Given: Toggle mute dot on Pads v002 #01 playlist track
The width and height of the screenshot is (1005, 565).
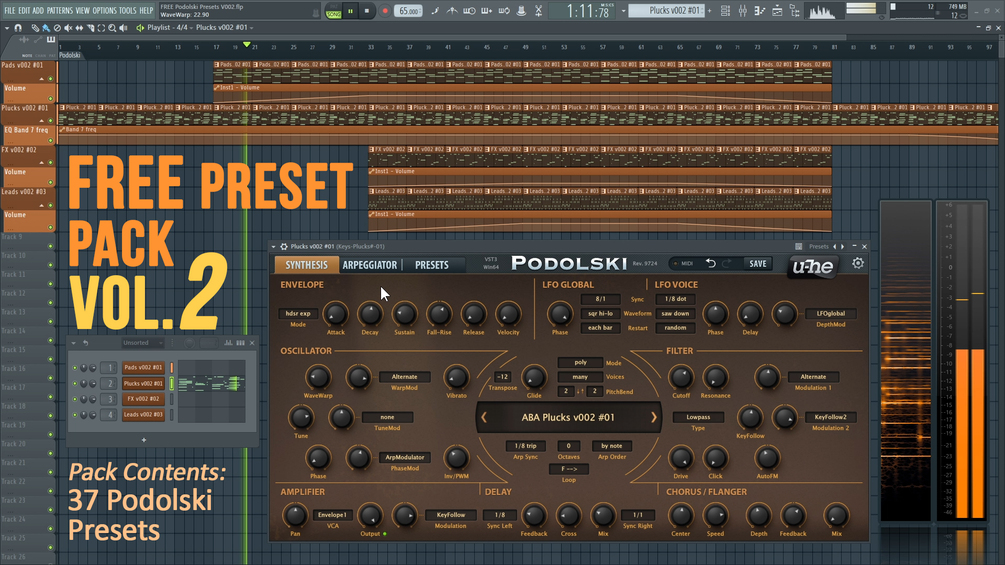Looking at the screenshot, I should (x=51, y=79).
